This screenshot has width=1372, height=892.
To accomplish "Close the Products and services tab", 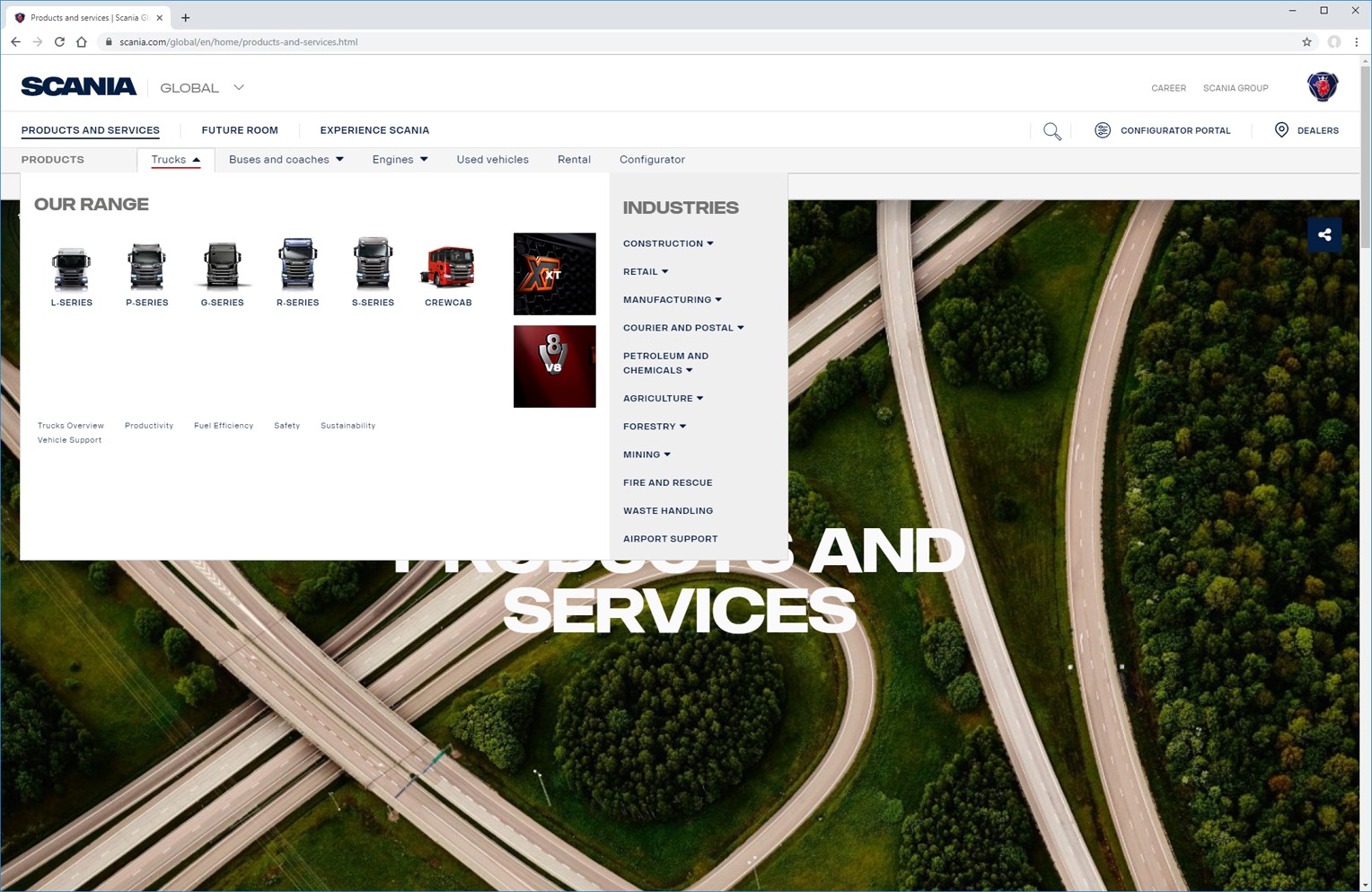I will [159, 17].
